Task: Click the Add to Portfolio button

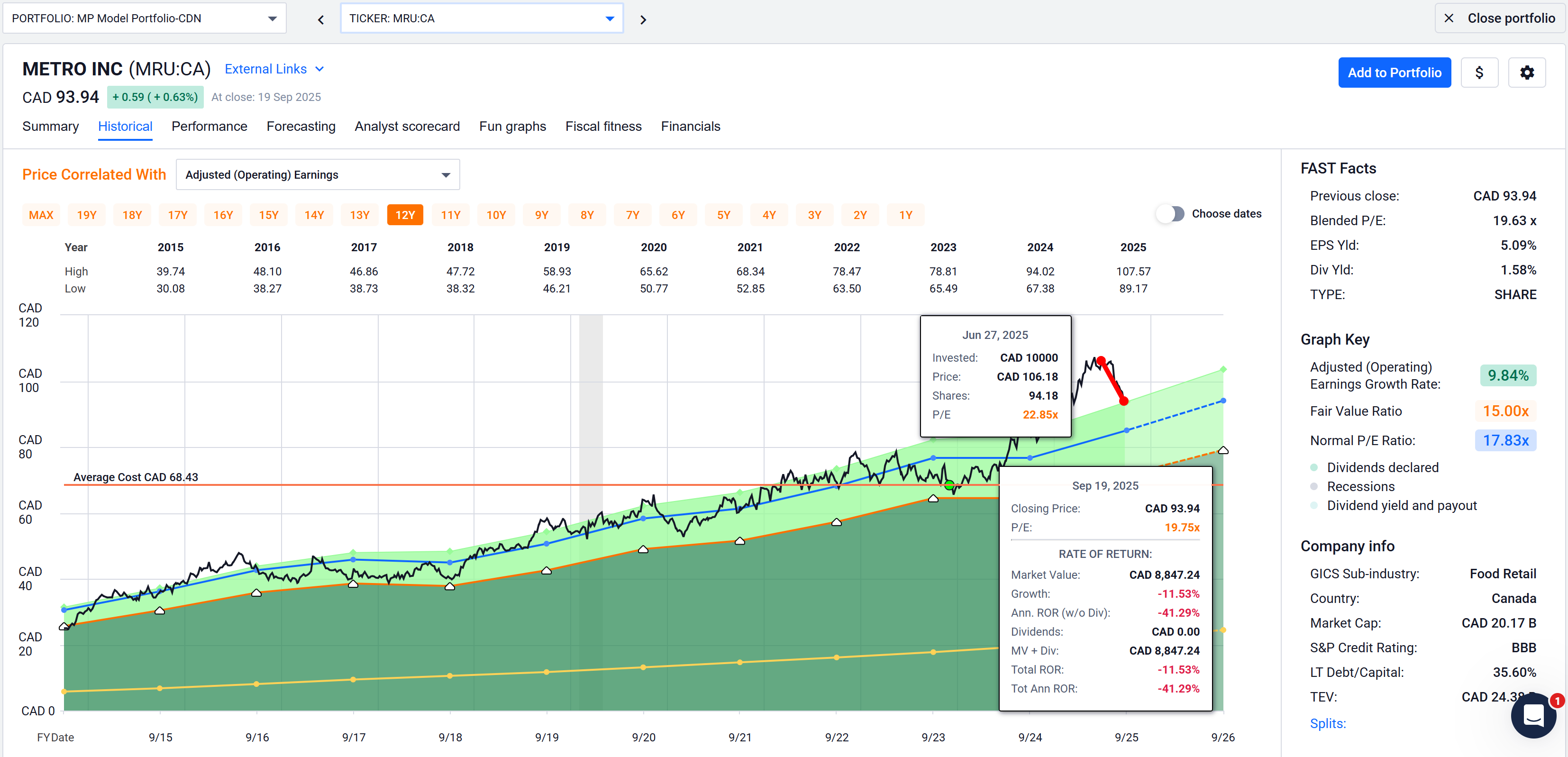Action: coord(1394,73)
